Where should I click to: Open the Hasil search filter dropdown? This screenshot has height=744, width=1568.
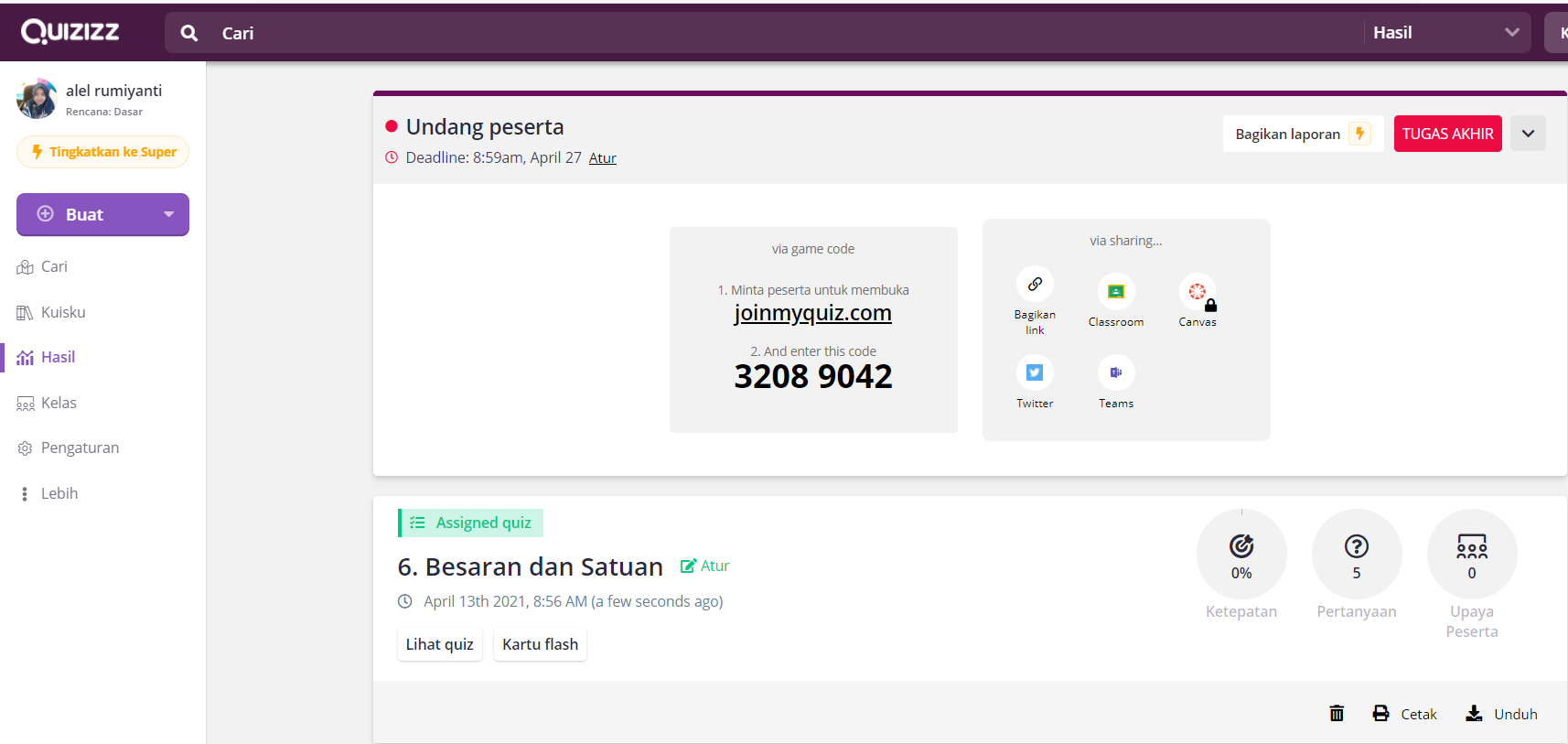coord(1445,33)
